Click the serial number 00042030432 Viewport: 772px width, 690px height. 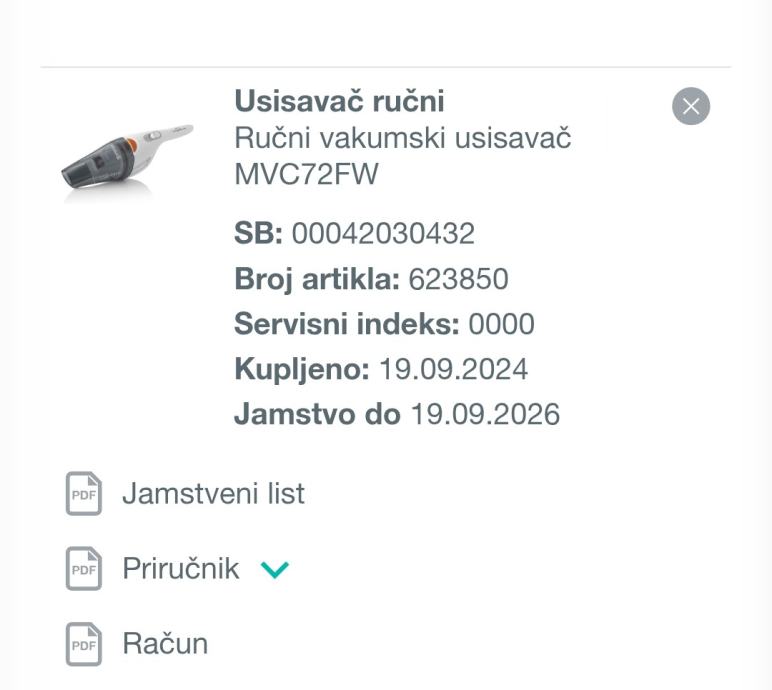pyautogui.click(x=383, y=234)
